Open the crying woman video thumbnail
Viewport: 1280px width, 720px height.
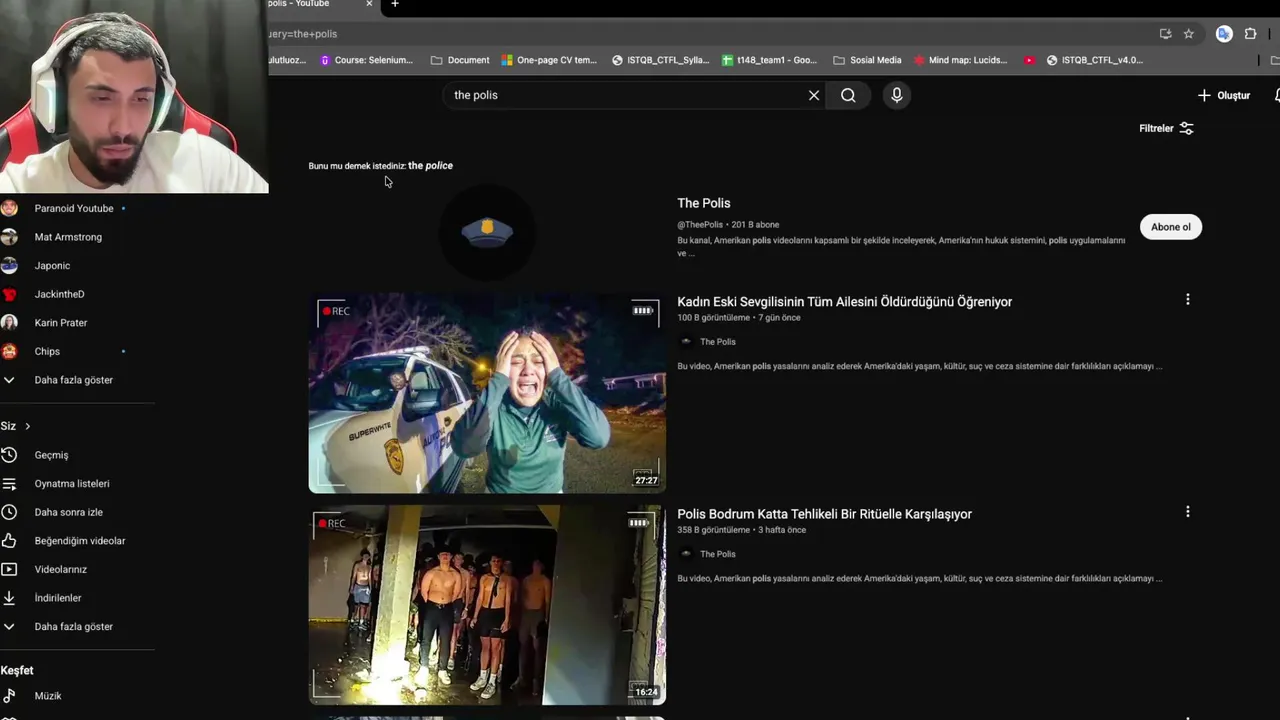[x=487, y=393]
